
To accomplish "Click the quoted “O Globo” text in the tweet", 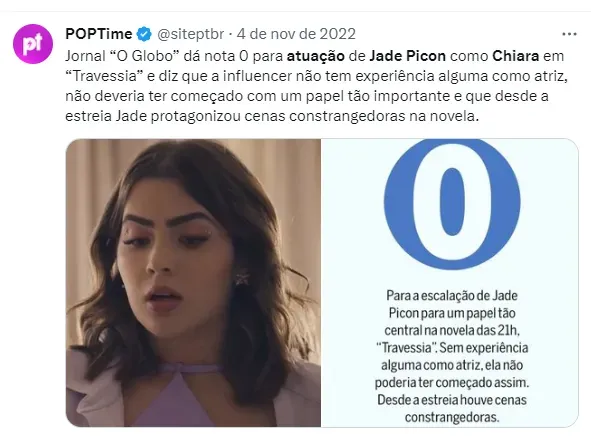I will [144, 56].
